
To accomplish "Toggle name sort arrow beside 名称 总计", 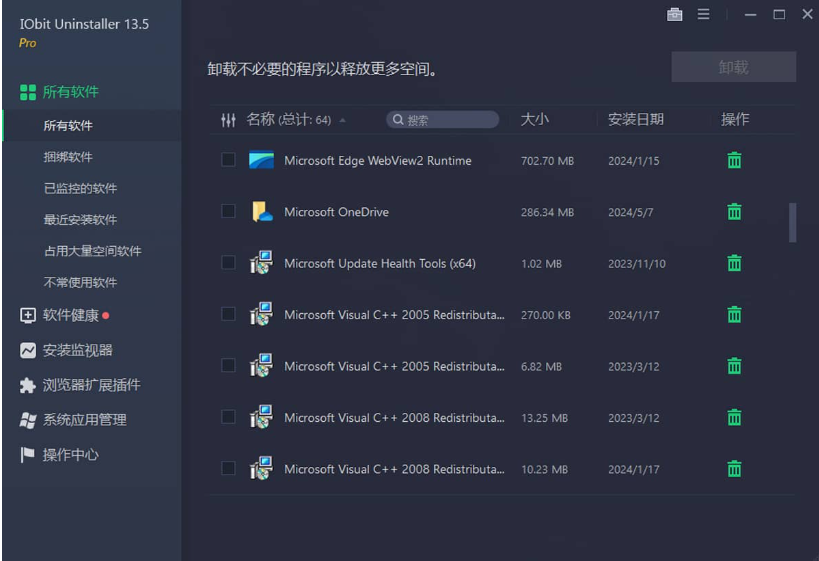I will pos(343,120).
